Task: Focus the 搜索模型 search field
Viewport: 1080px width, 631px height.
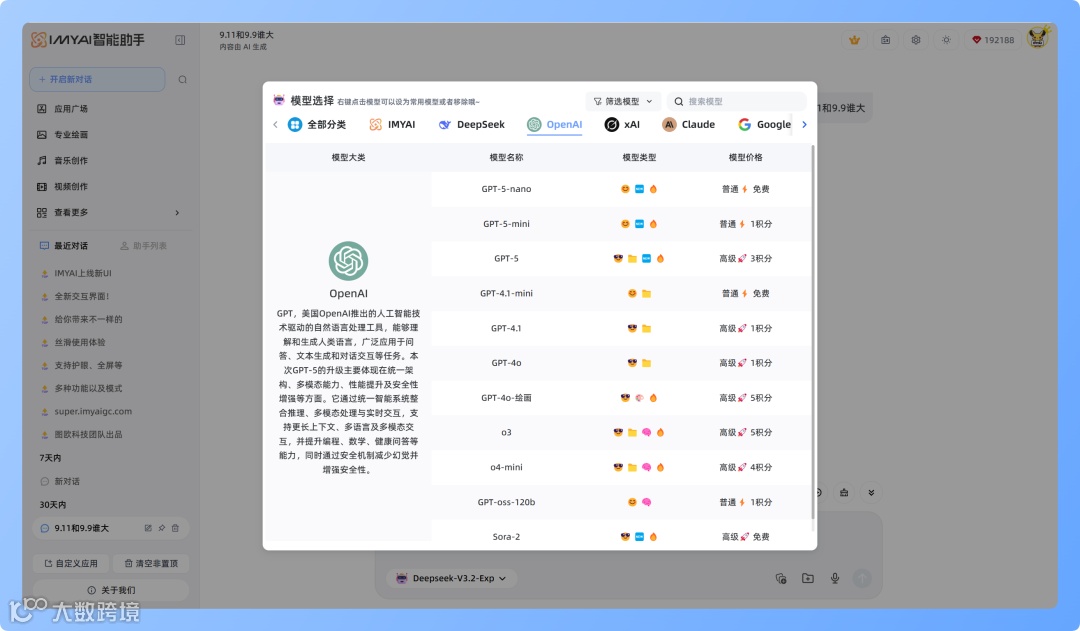Action: (736, 101)
